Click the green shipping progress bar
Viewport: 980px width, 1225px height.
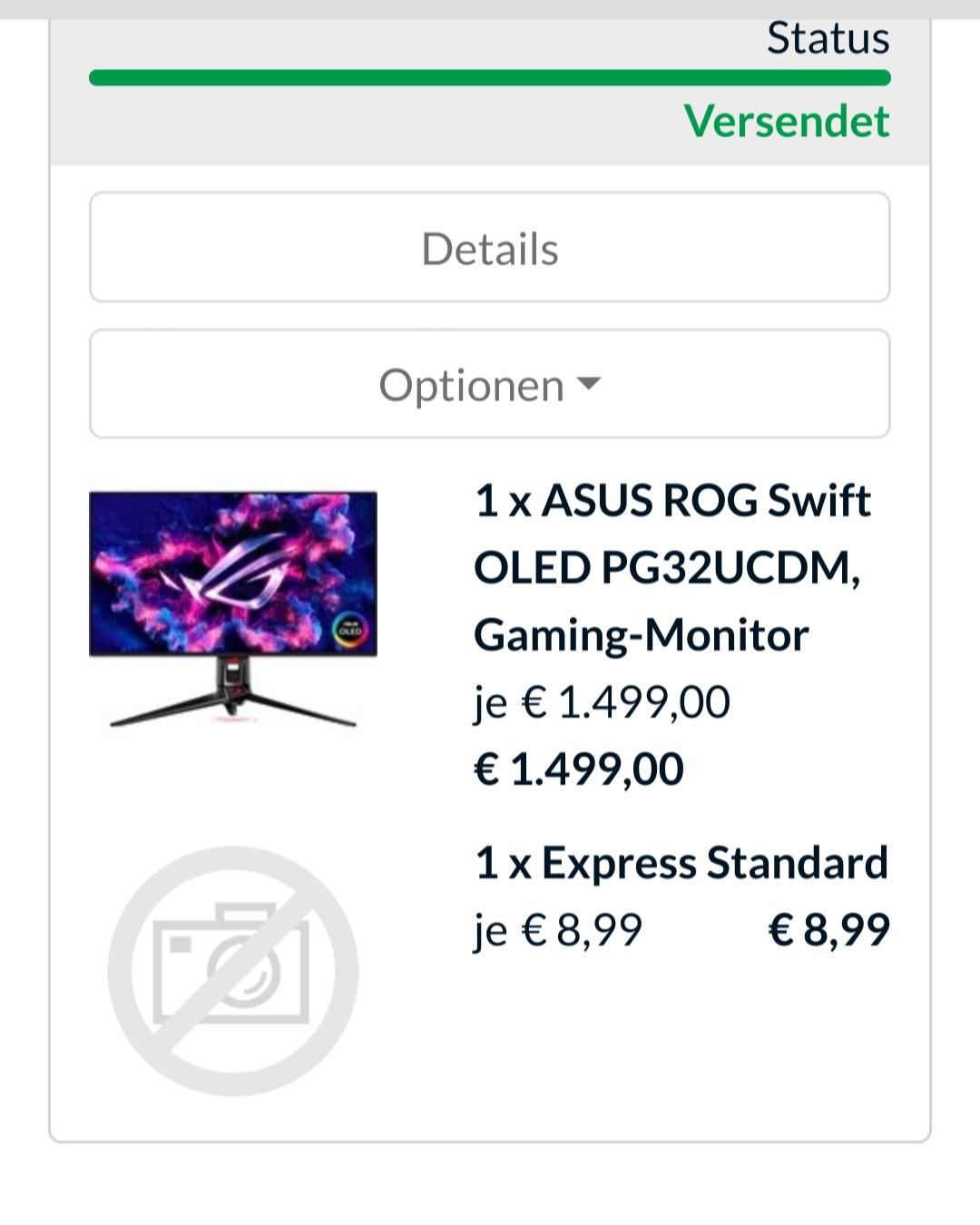[x=490, y=77]
